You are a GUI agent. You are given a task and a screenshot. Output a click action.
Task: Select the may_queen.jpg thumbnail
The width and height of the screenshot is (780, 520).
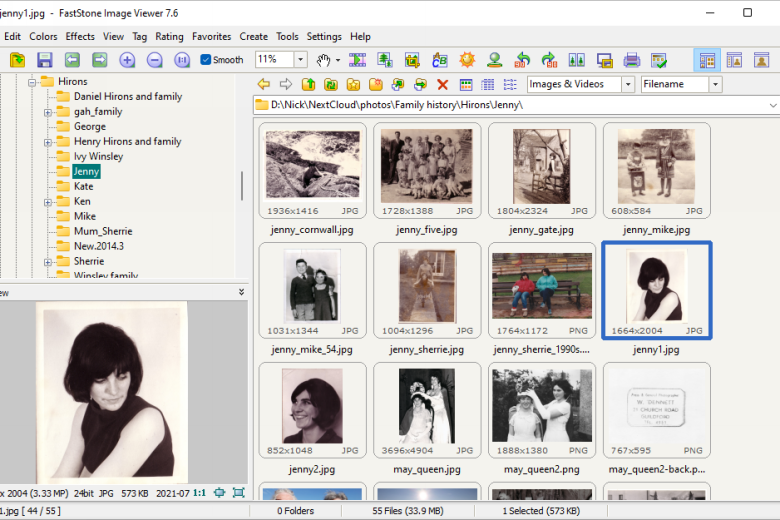coord(427,411)
